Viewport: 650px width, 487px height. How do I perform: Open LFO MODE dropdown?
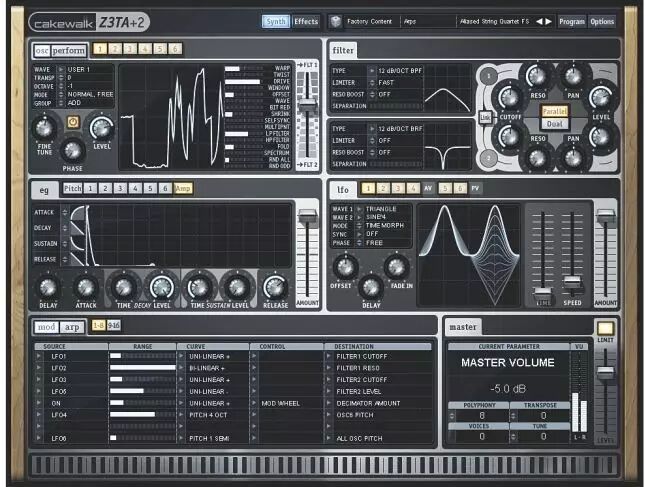[x=359, y=226]
